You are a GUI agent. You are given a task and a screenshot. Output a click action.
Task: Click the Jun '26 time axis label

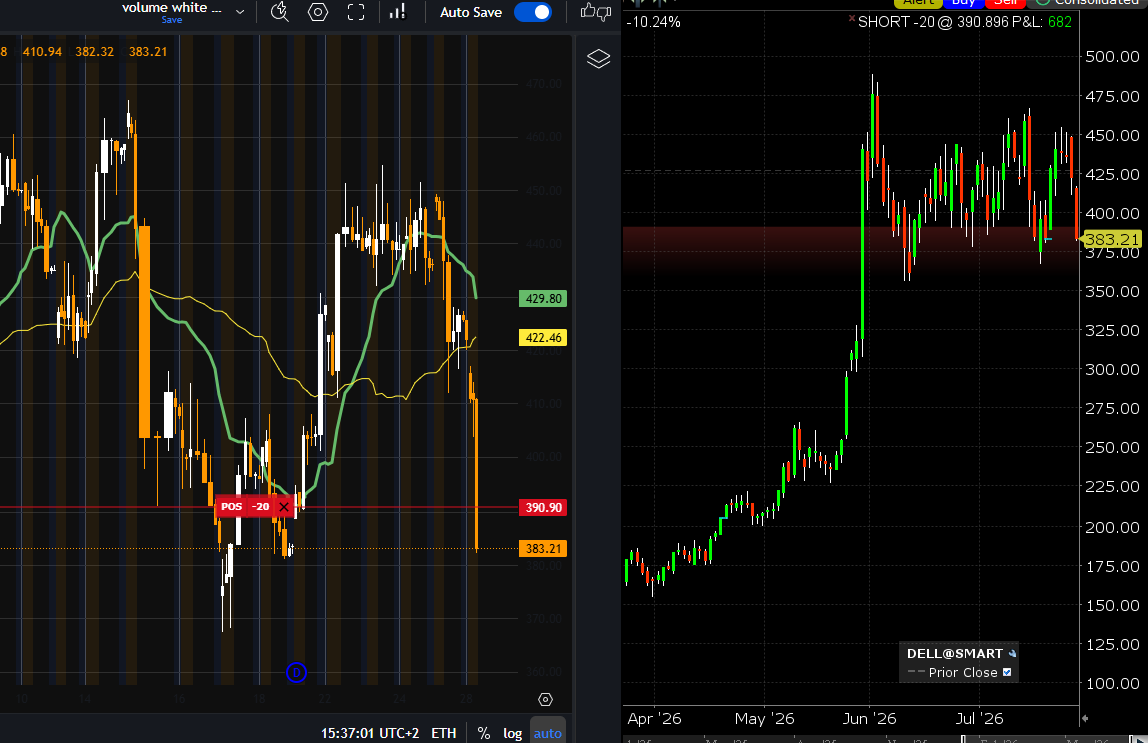[x=869, y=719]
